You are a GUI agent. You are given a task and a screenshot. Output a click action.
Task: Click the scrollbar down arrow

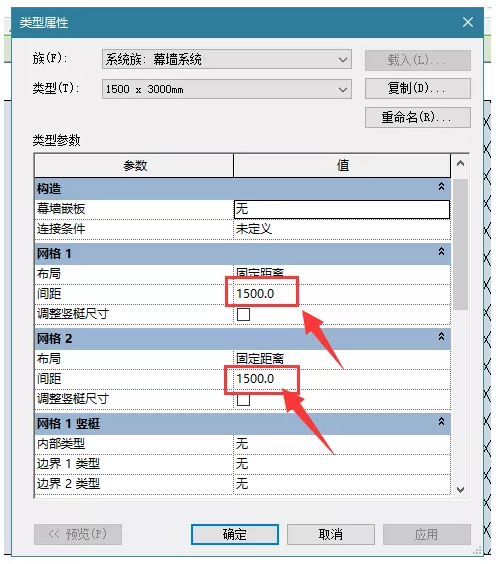tap(460, 490)
